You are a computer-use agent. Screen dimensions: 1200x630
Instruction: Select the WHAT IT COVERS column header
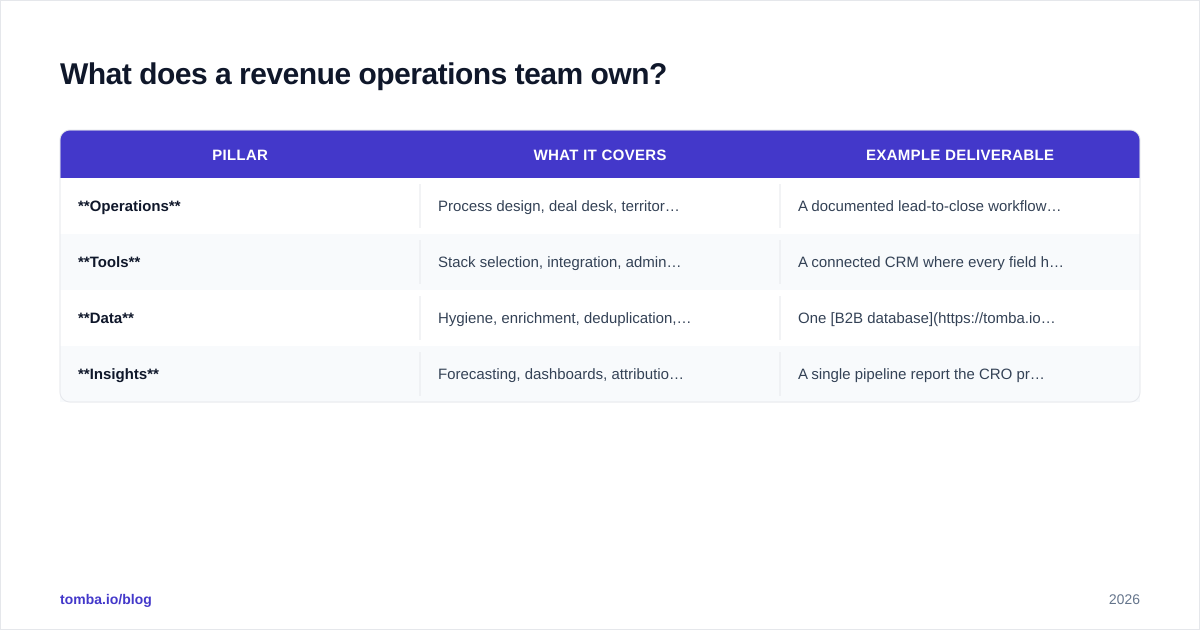click(x=600, y=155)
